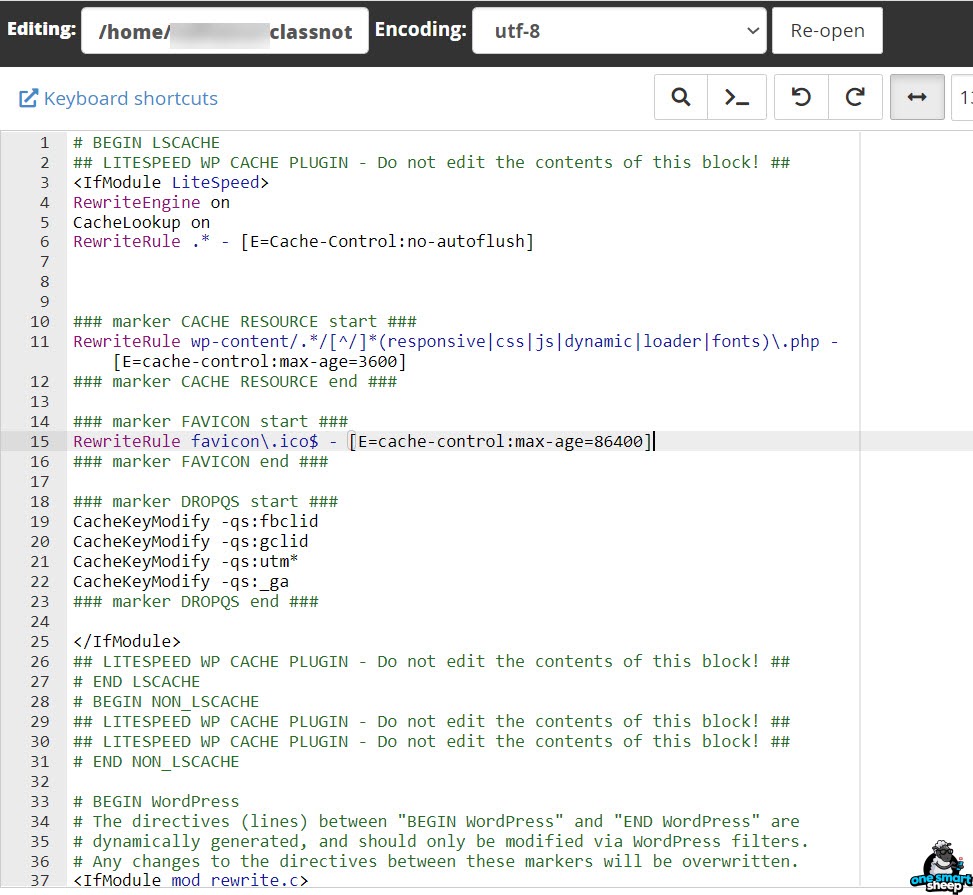Click the '# END LSCACHE' line
This screenshot has height=895, width=973.
(137, 681)
